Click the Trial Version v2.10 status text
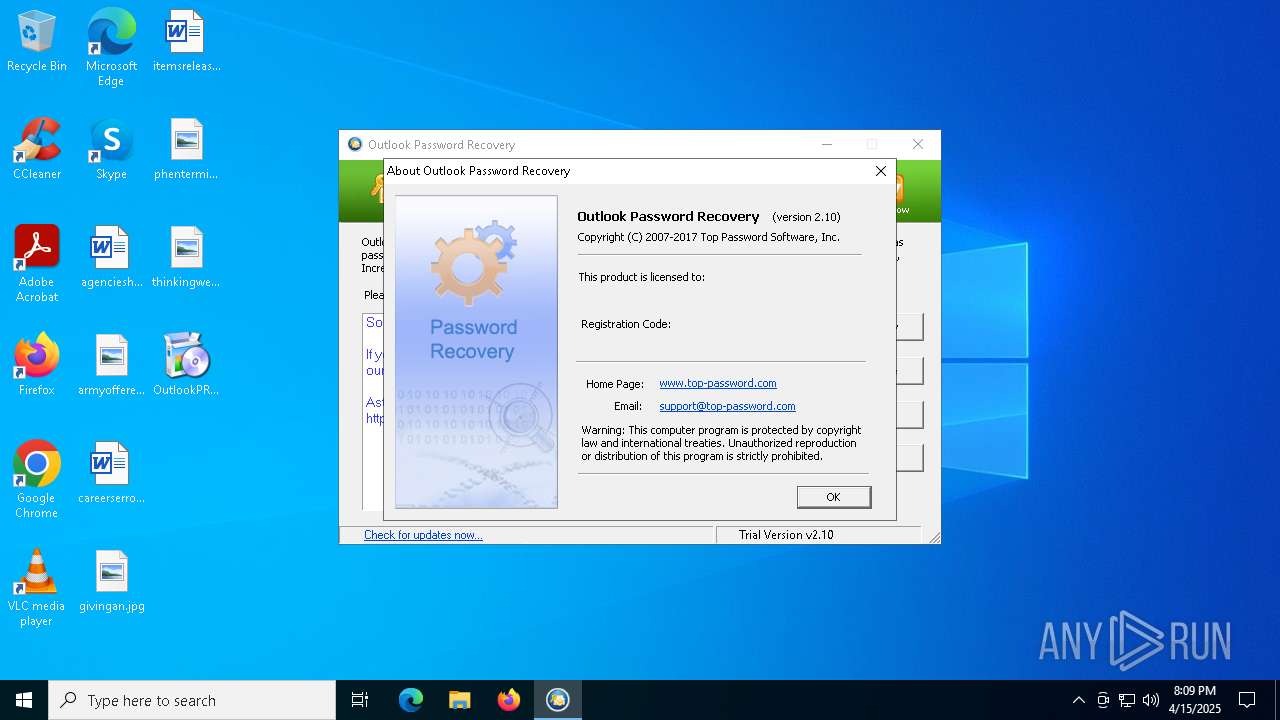Viewport: 1280px width, 720px height. click(786, 535)
